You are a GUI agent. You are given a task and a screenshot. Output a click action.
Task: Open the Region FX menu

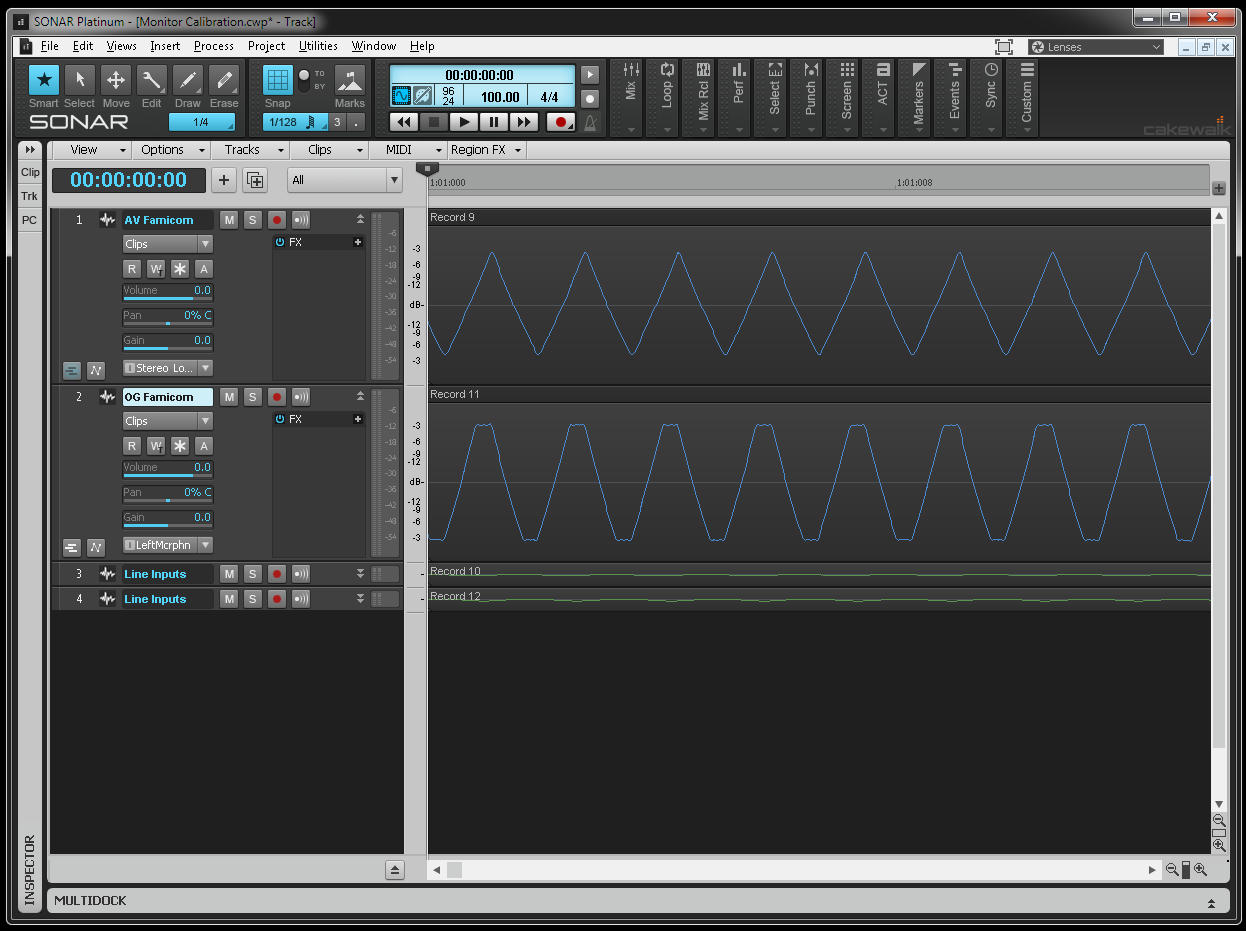[486, 150]
